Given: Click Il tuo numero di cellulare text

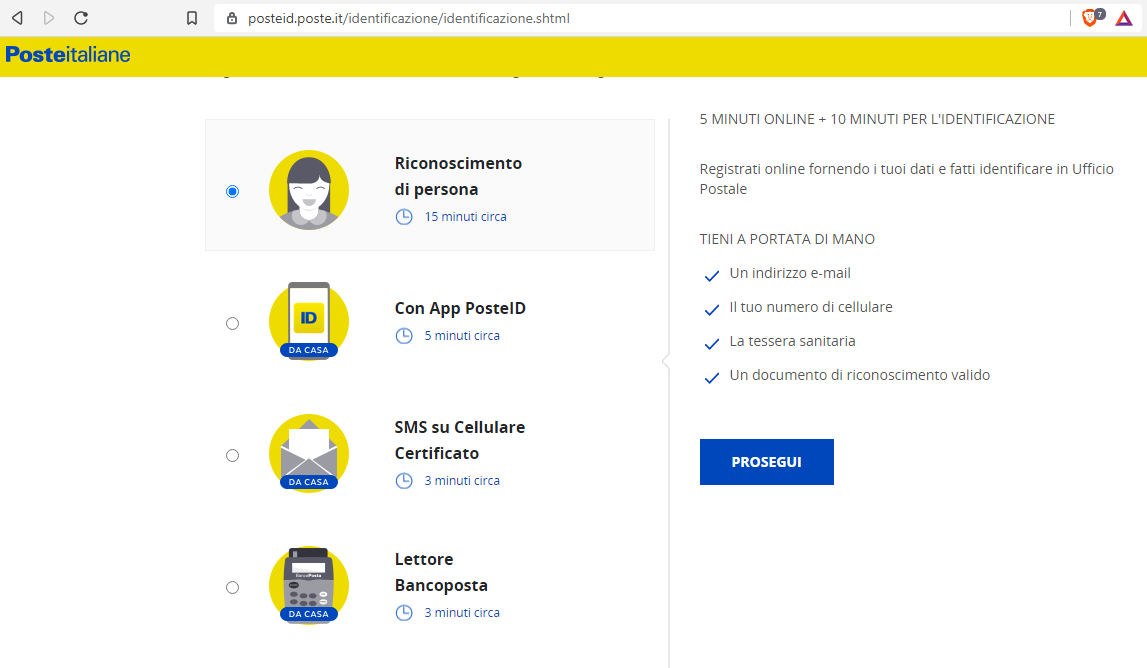Looking at the screenshot, I should pos(811,307).
